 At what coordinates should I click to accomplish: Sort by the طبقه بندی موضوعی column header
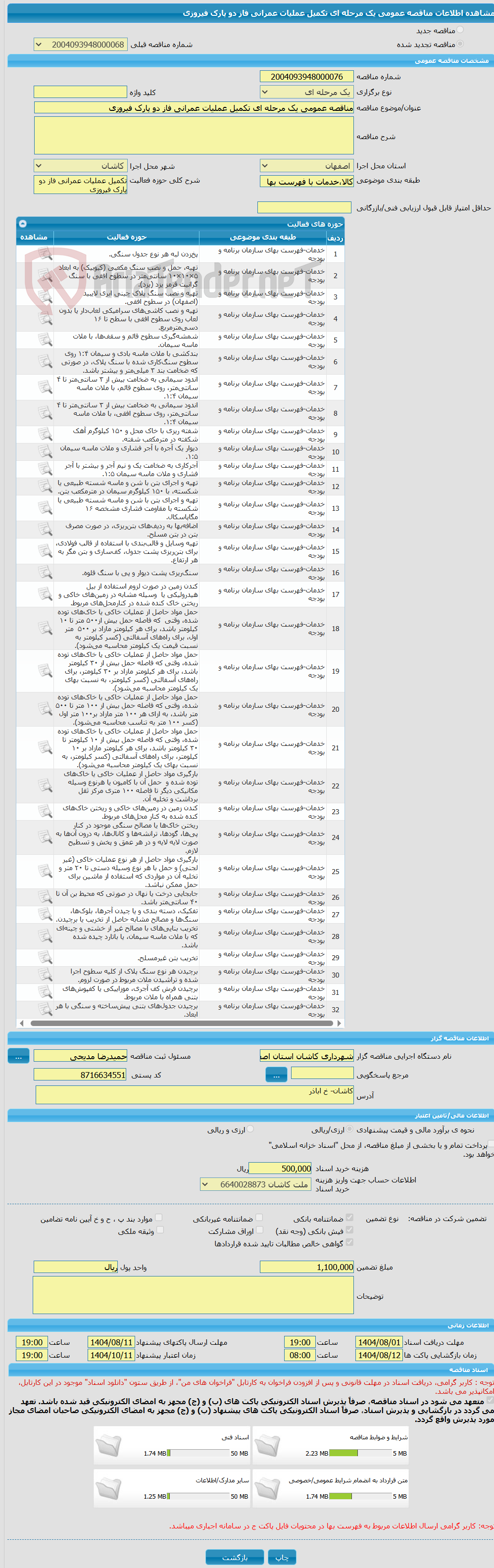click(262, 237)
